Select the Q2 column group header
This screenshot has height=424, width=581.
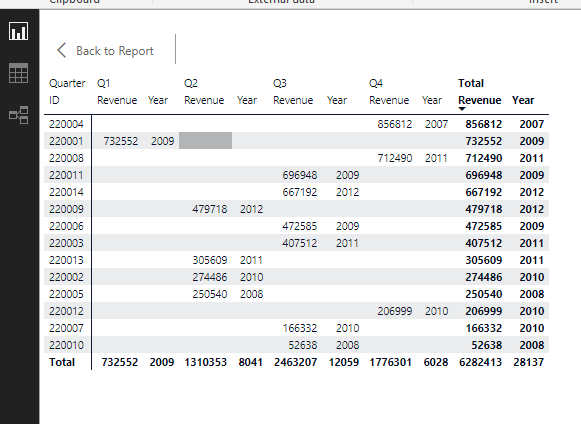coord(191,83)
